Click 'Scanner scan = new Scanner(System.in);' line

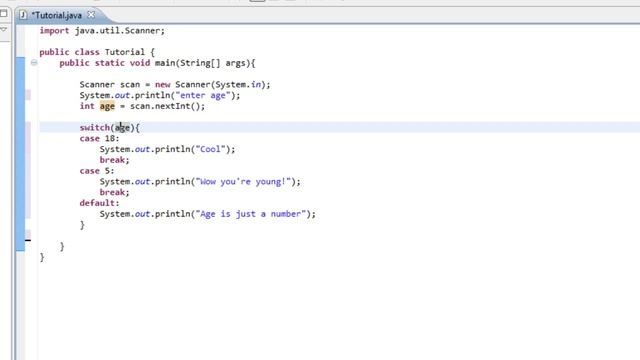pos(175,84)
